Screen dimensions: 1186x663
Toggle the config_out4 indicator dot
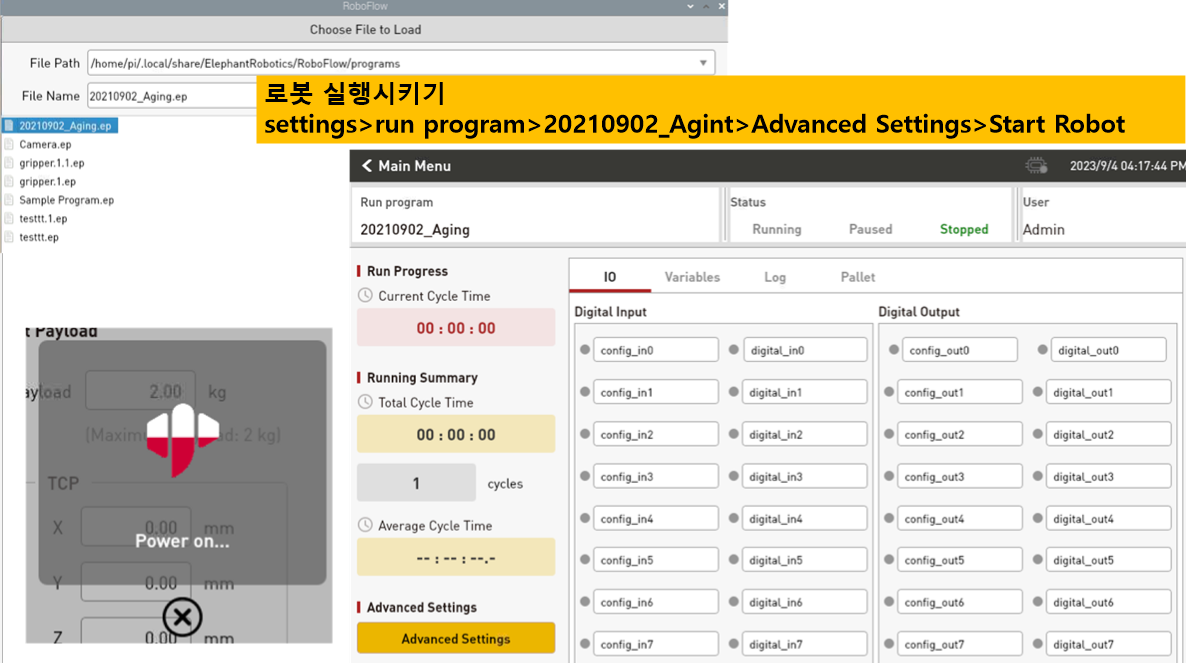click(x=889, y=519)
